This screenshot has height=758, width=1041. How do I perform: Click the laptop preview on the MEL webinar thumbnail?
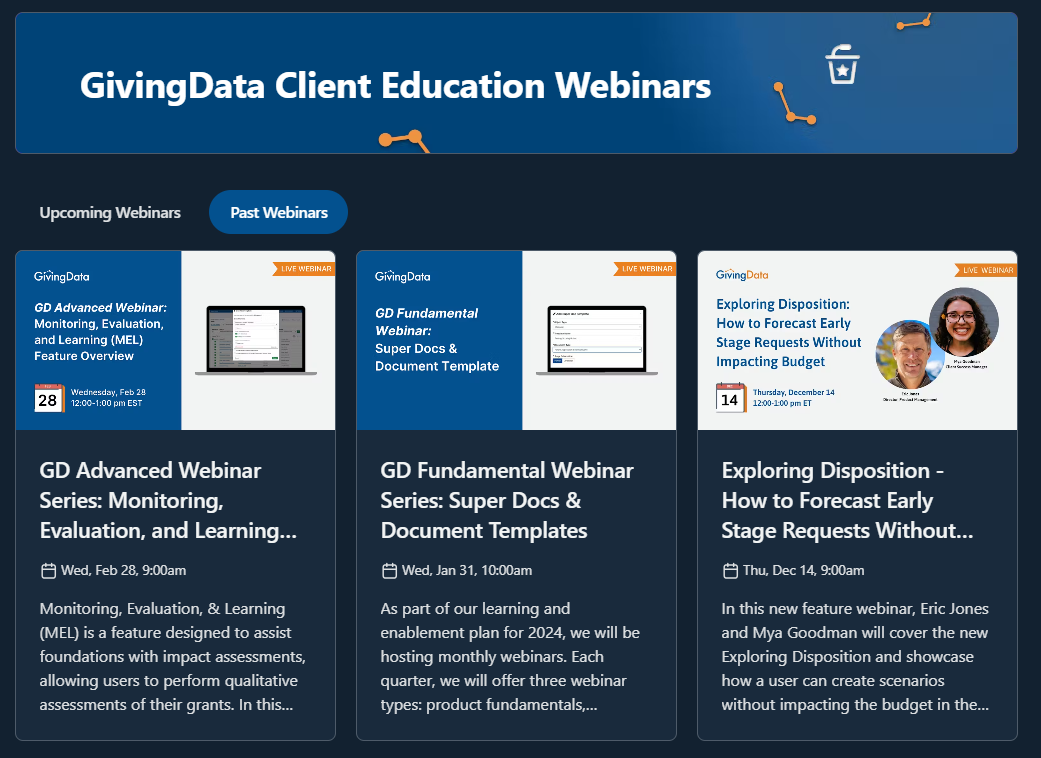(257, 340)
